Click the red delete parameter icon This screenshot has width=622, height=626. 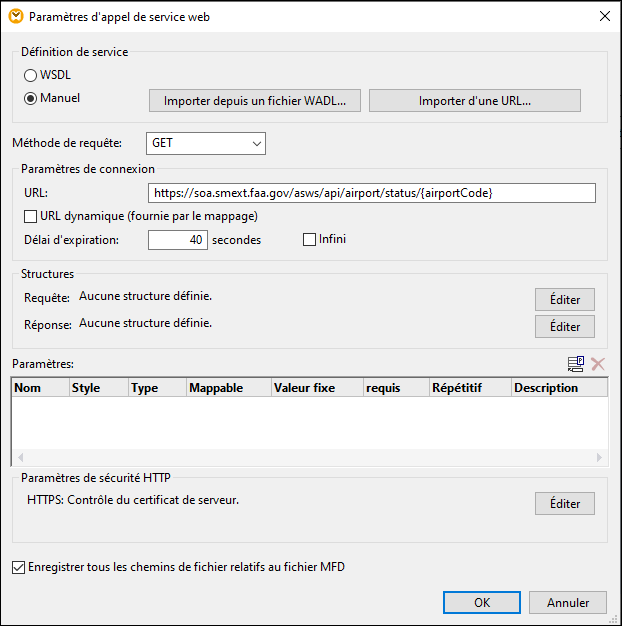598,365
